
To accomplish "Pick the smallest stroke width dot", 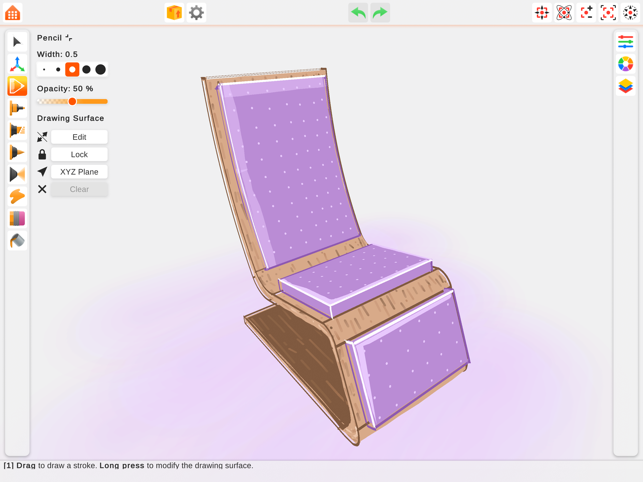I will pos(44,70).
